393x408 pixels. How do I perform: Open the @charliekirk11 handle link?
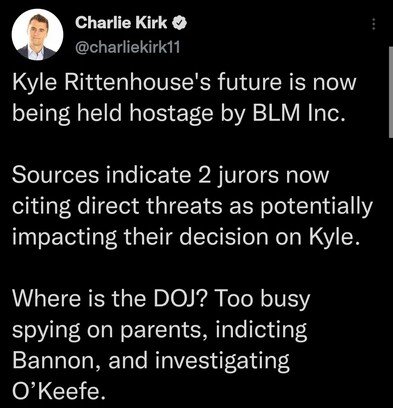point(128,48)
